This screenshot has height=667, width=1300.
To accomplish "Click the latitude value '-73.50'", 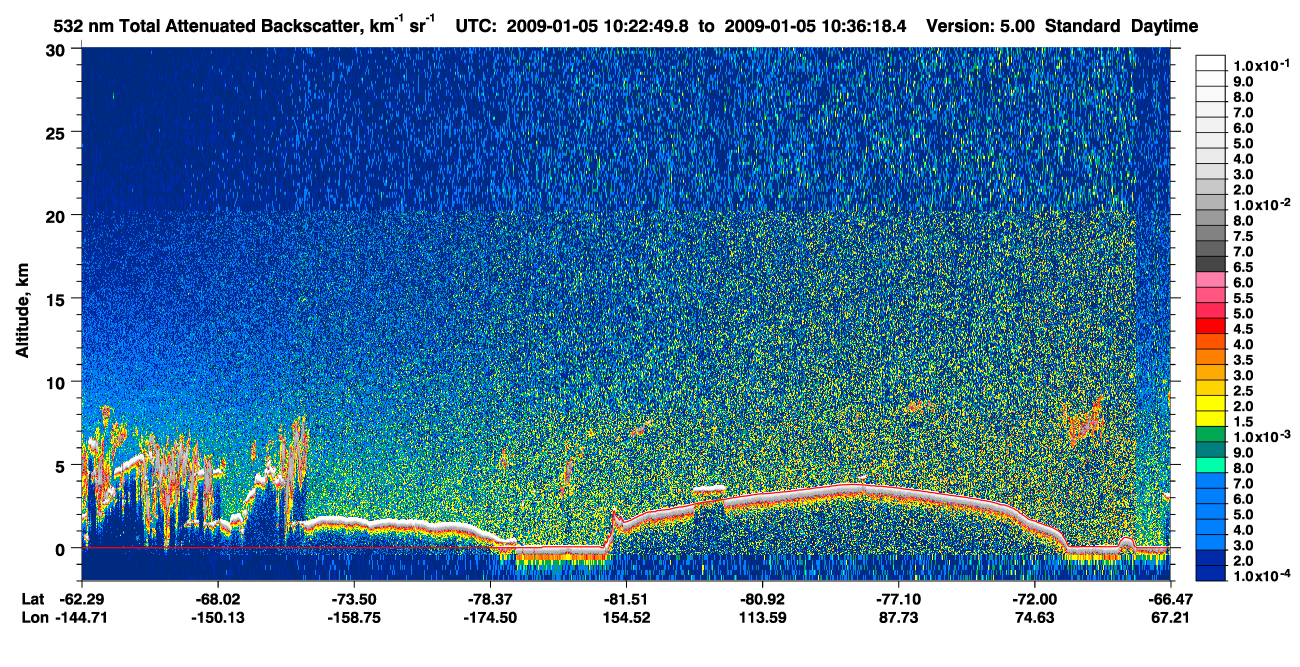I will coord(353,599).
